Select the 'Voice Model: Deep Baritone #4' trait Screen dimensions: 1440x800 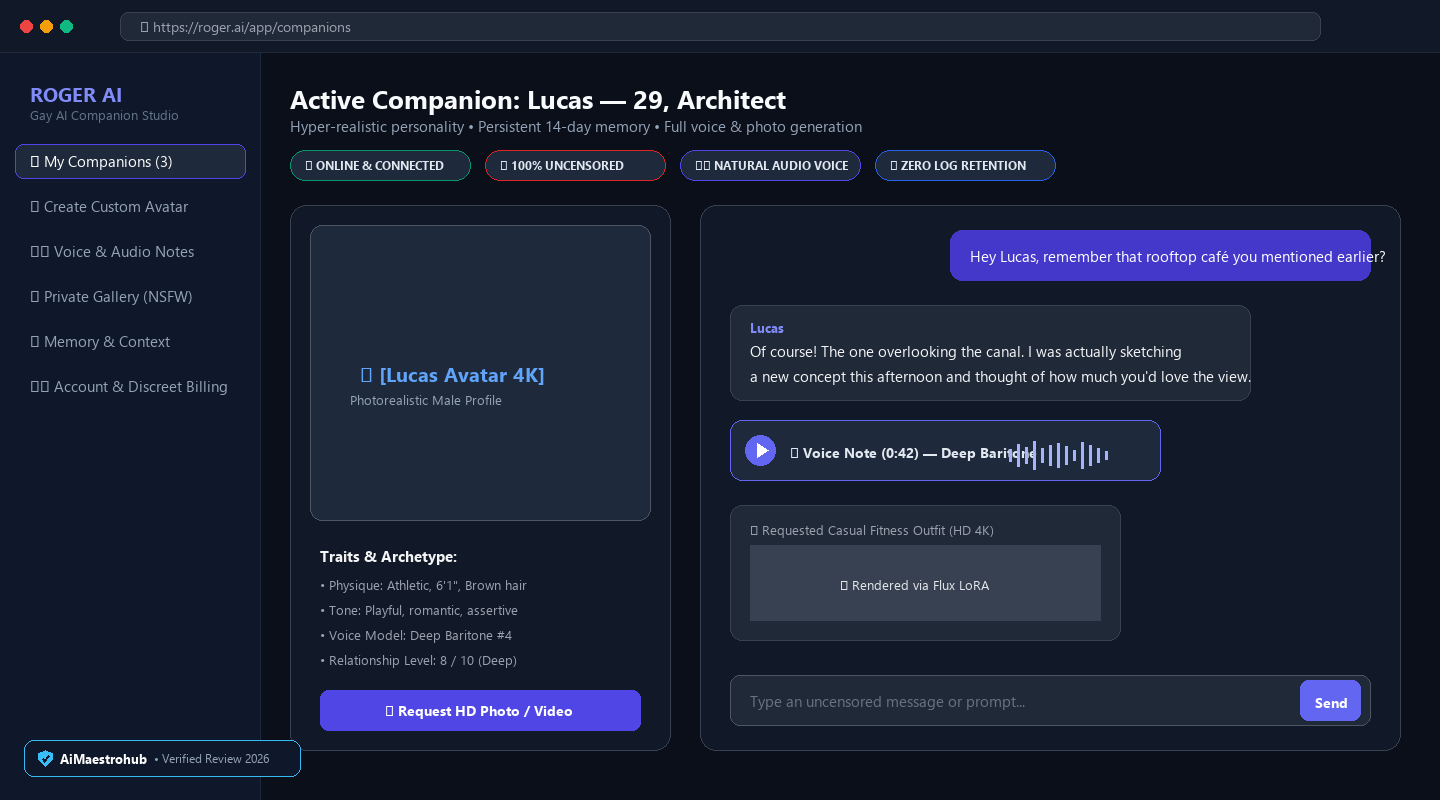pyautogui.click(x=416, y=636)
